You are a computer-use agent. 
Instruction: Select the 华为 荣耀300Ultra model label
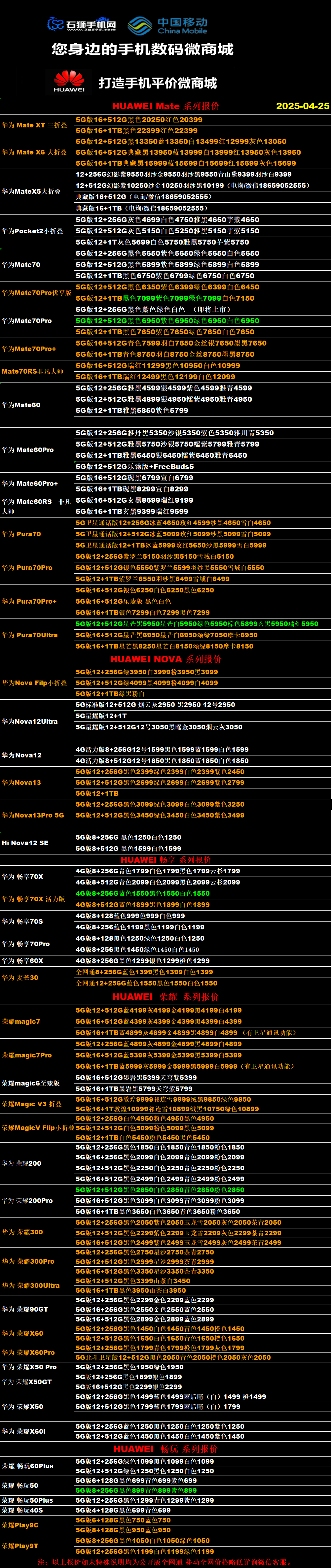tap(30, 1285)
